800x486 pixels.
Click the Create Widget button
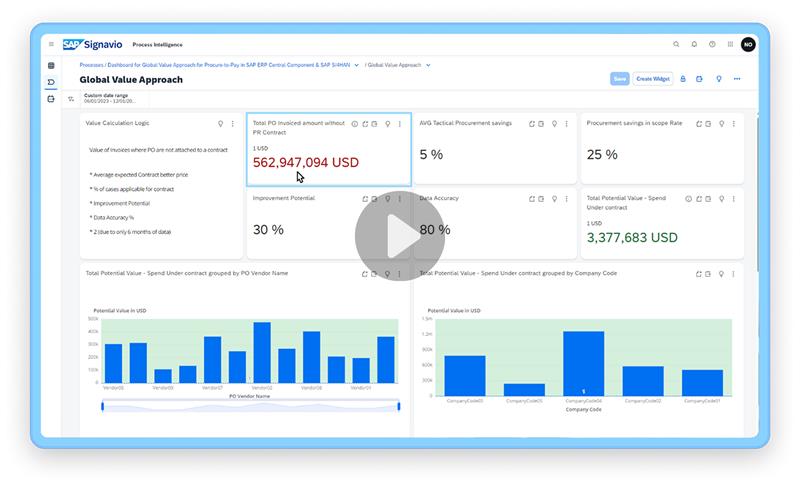653,78
